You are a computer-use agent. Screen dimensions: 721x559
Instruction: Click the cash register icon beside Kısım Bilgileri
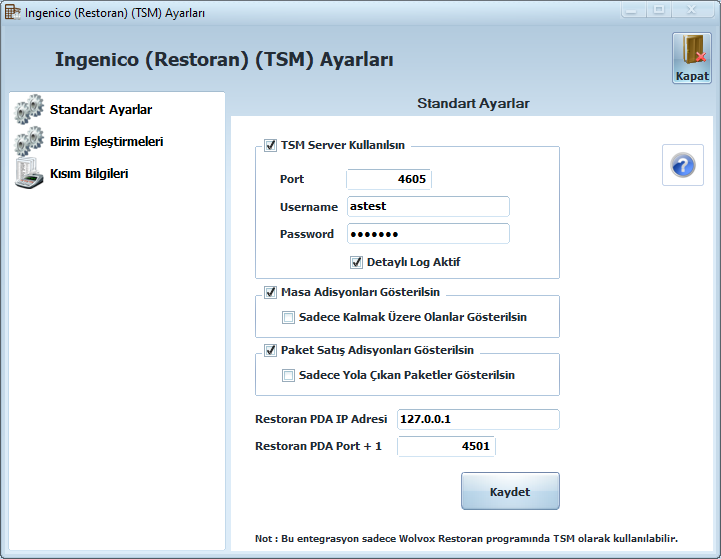pyautogui.click(x=29, y=173)
